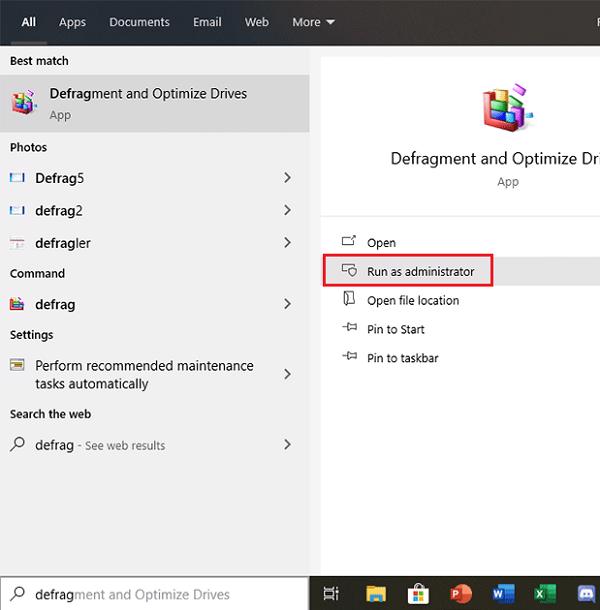Screen dimensions: 600x610
Task: Click the defrag command icon
Action: click(17, 304)
